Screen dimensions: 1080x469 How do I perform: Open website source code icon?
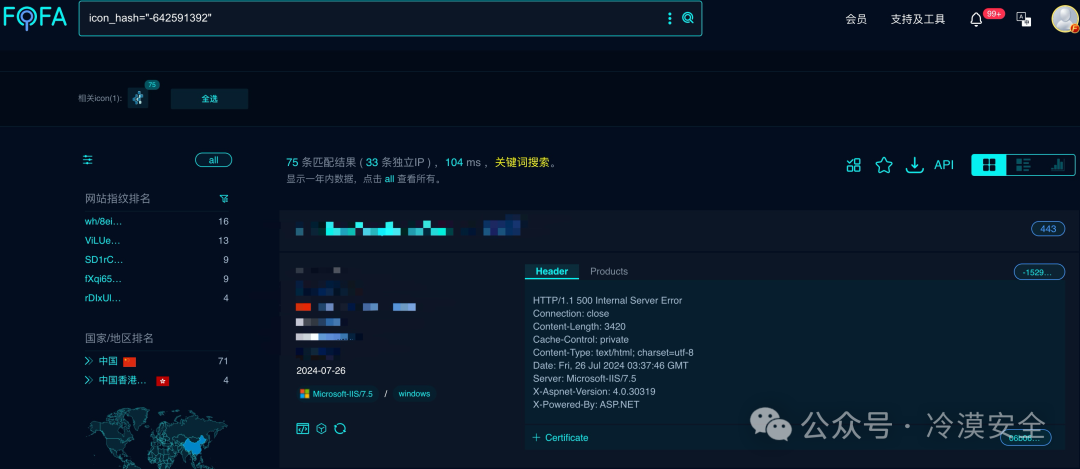point(302,428)
